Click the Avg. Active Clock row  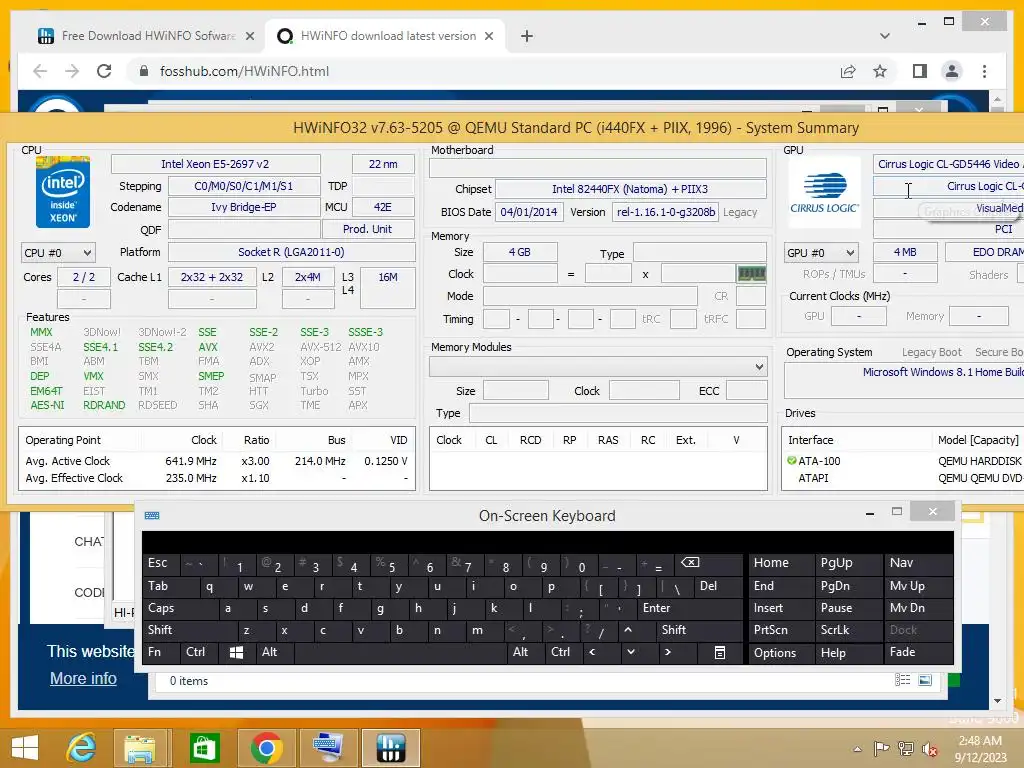(217, 460)
